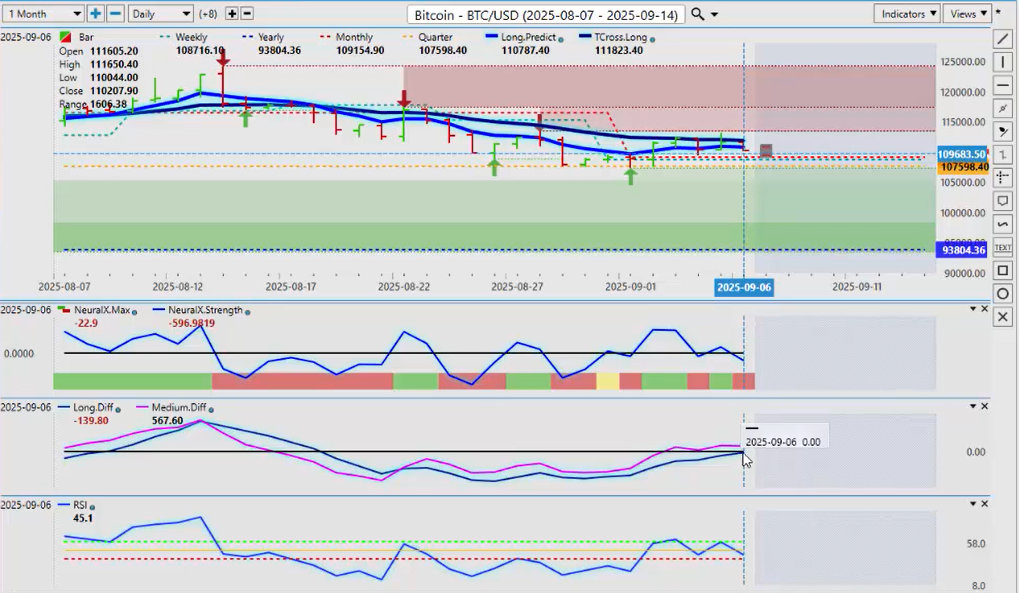The width and height of the screenshot is (1019, 593).
Task: Select the diagonal trend line drawing tool
Action: point(1003,39)
